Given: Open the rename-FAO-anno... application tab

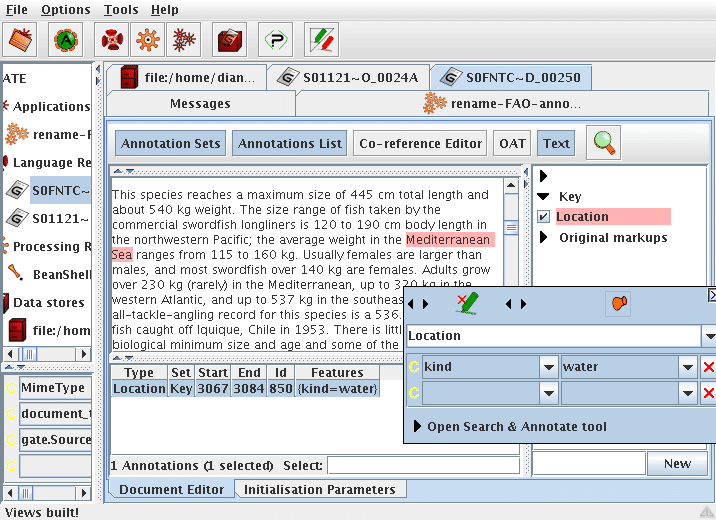Looking at the screenshot, I should (x=502, y=104).
